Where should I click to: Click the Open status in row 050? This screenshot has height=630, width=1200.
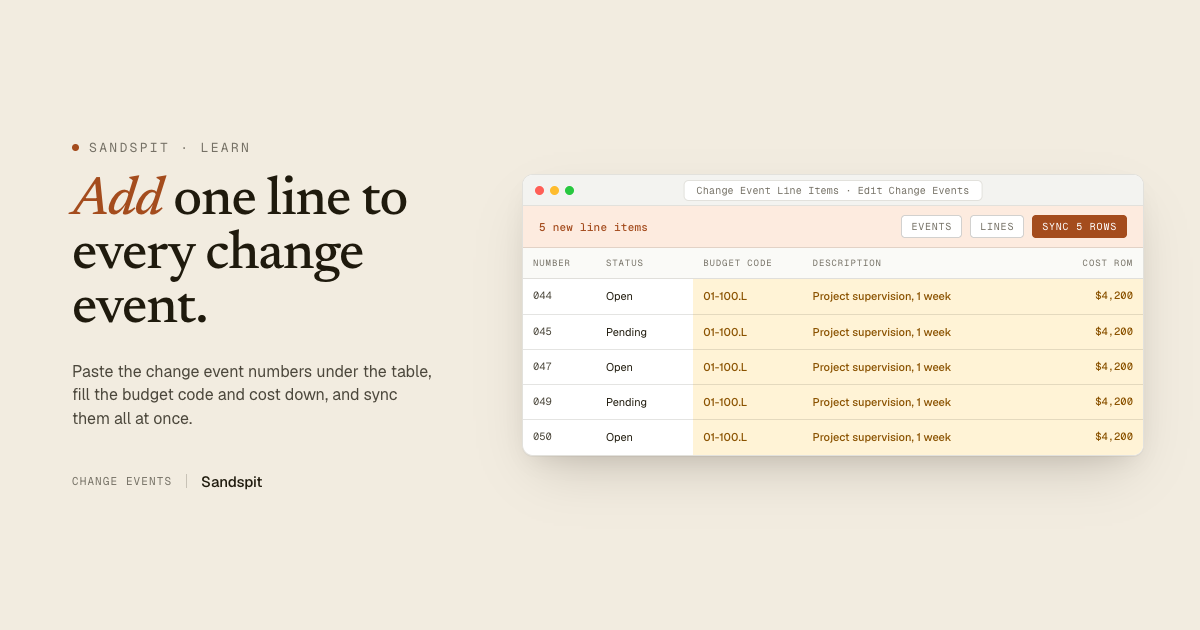pyautogui.click(x=619, y=437)
